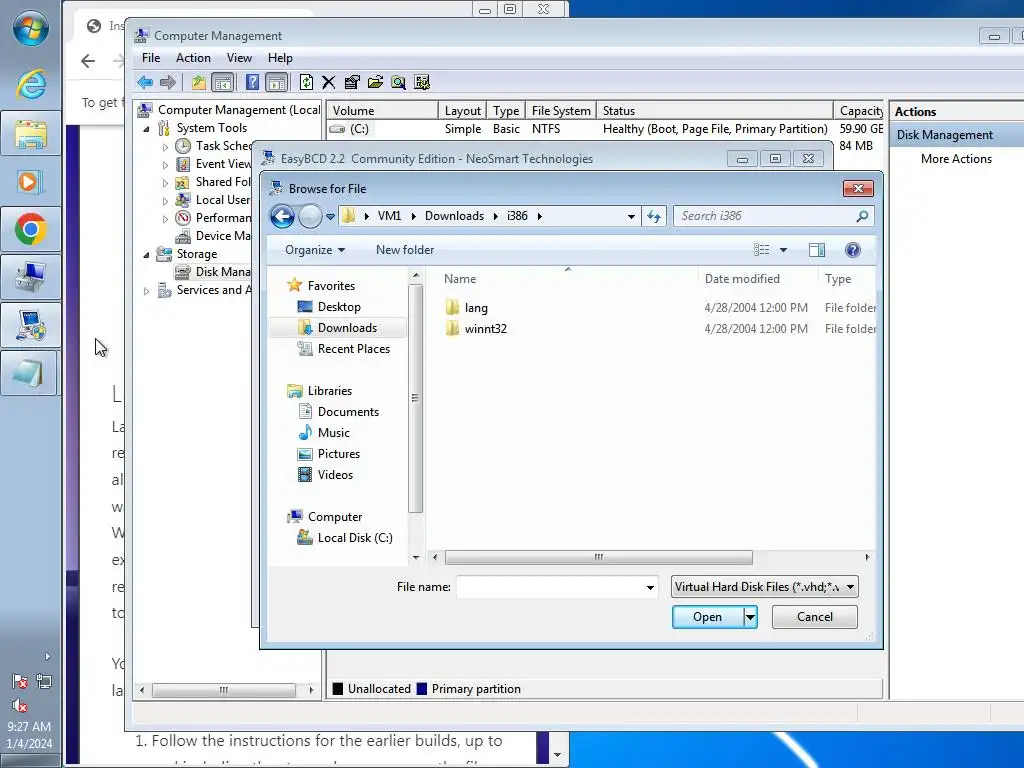Image resolution: width=1024 pixels, height=768 pixels.
Task: Click the Downloads breadcrumb in address bar
Action: [x=455, y=216]
